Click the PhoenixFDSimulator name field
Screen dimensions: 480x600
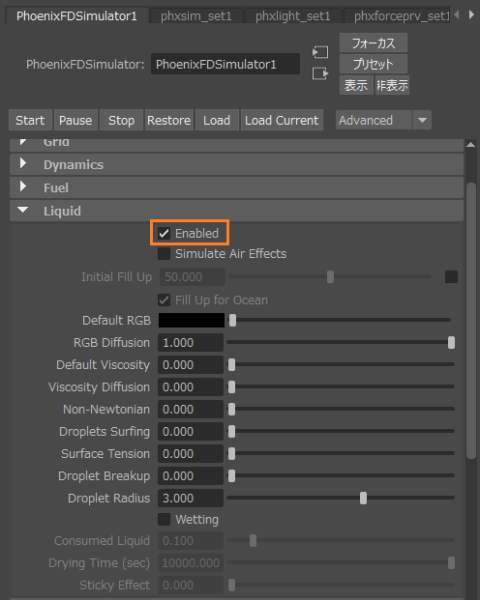coord(225,64)
